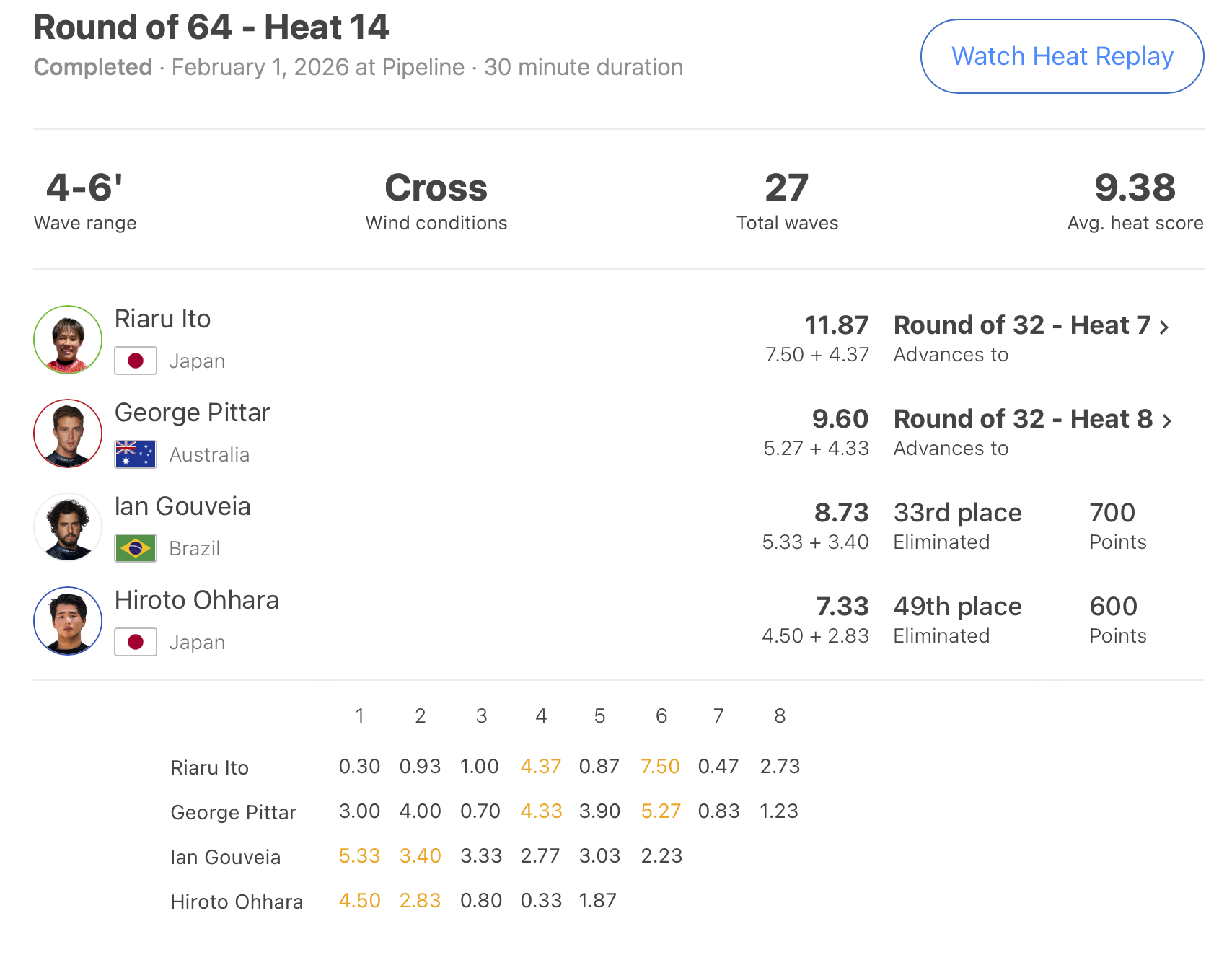The width and height of the screenshot is (1232, 978).
Task: Open Riaru Ito's profile photo
Action: 68,340
